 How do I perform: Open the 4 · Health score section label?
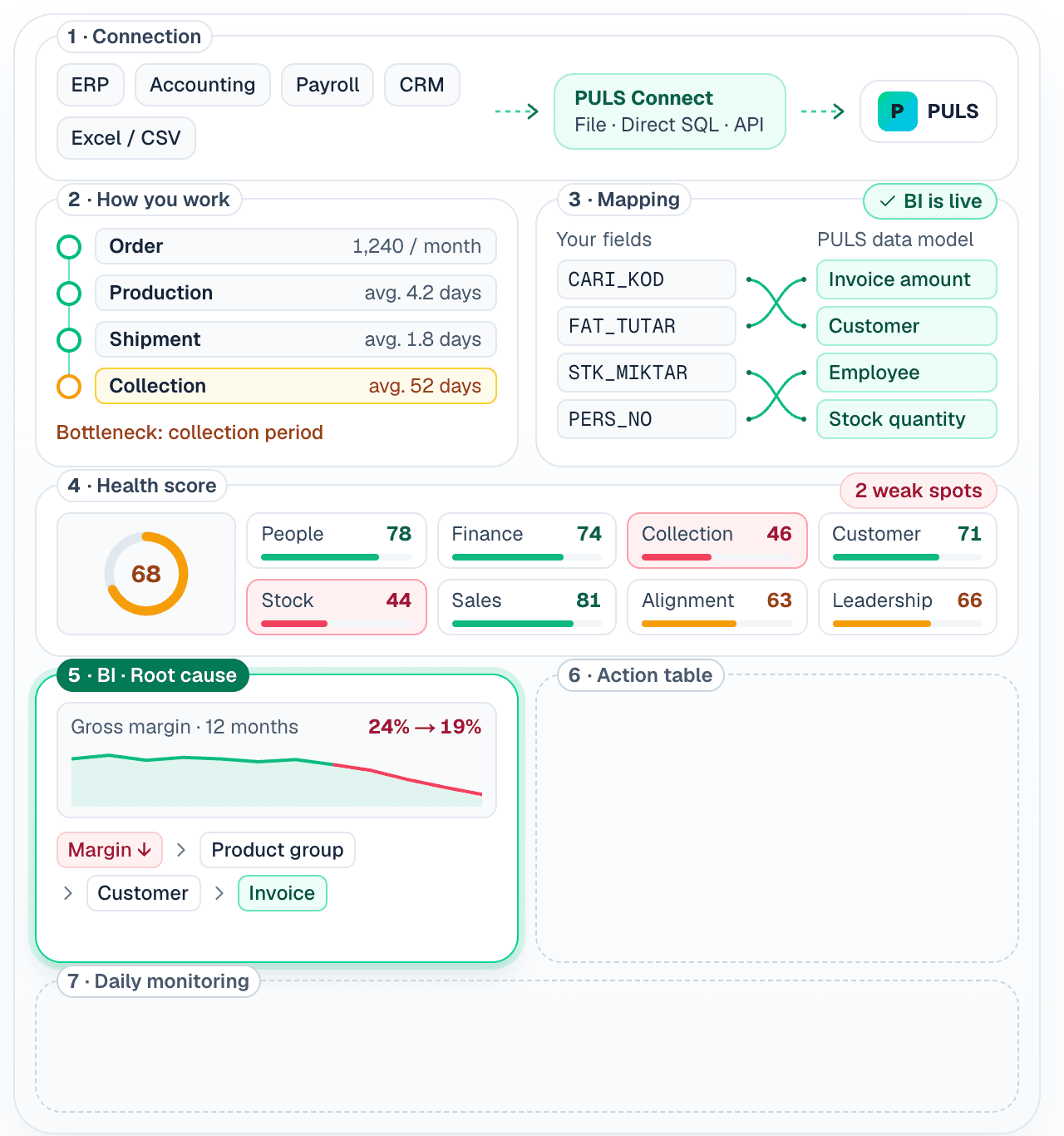[x=142, y=486]
